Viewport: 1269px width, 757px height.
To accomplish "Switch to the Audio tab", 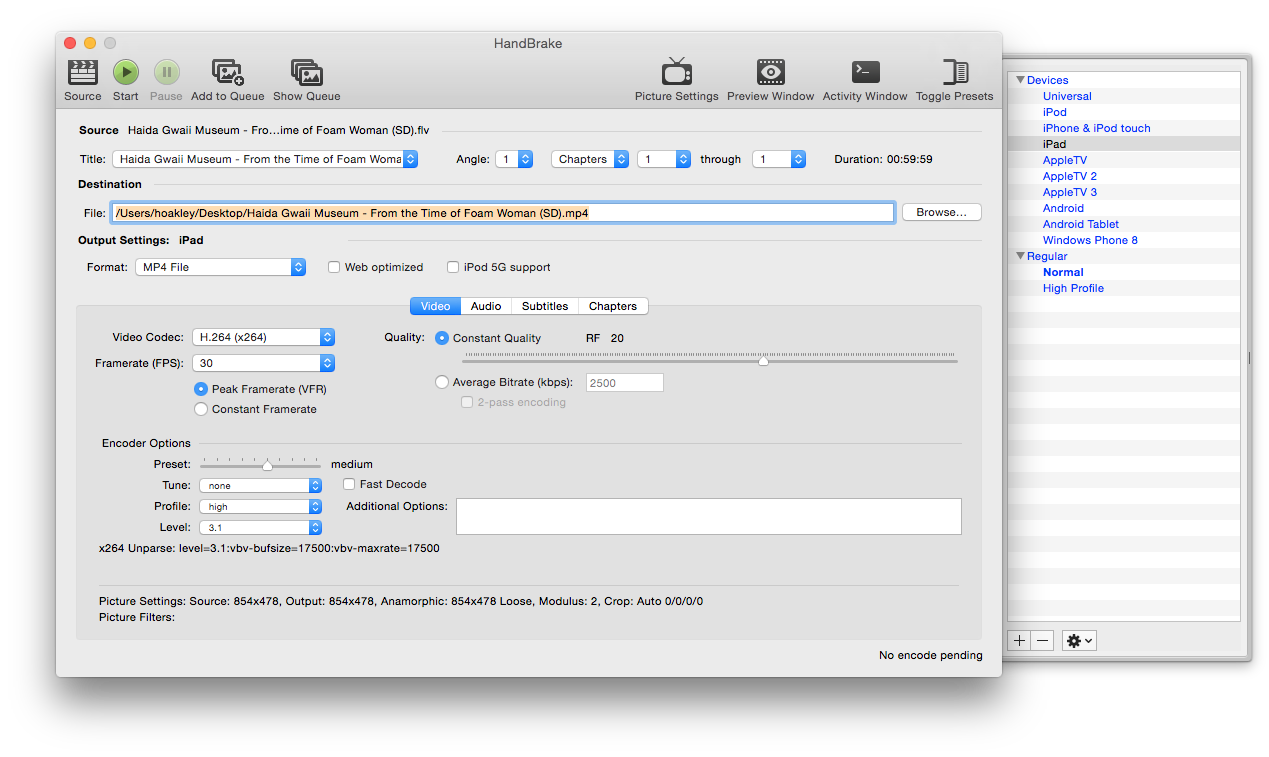I will (485, 306).
